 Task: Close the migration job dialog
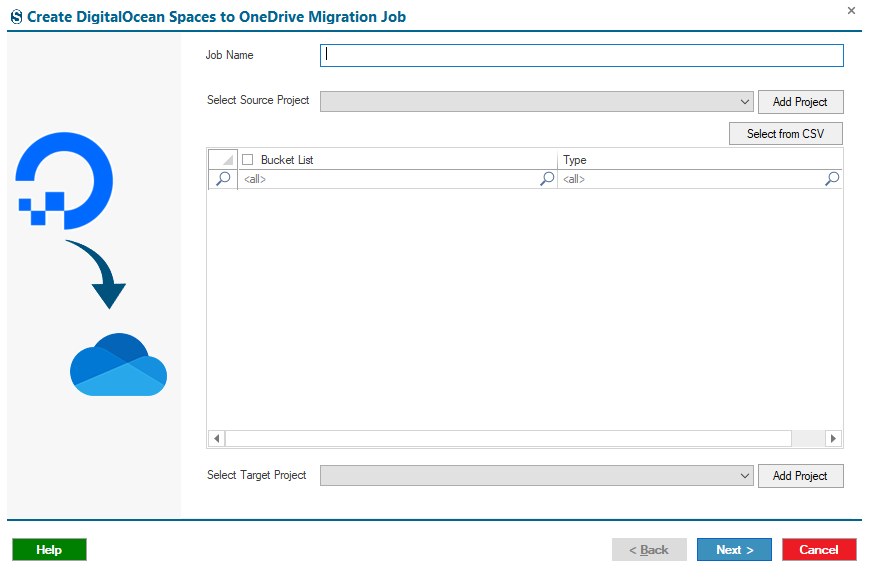(851, 11)
